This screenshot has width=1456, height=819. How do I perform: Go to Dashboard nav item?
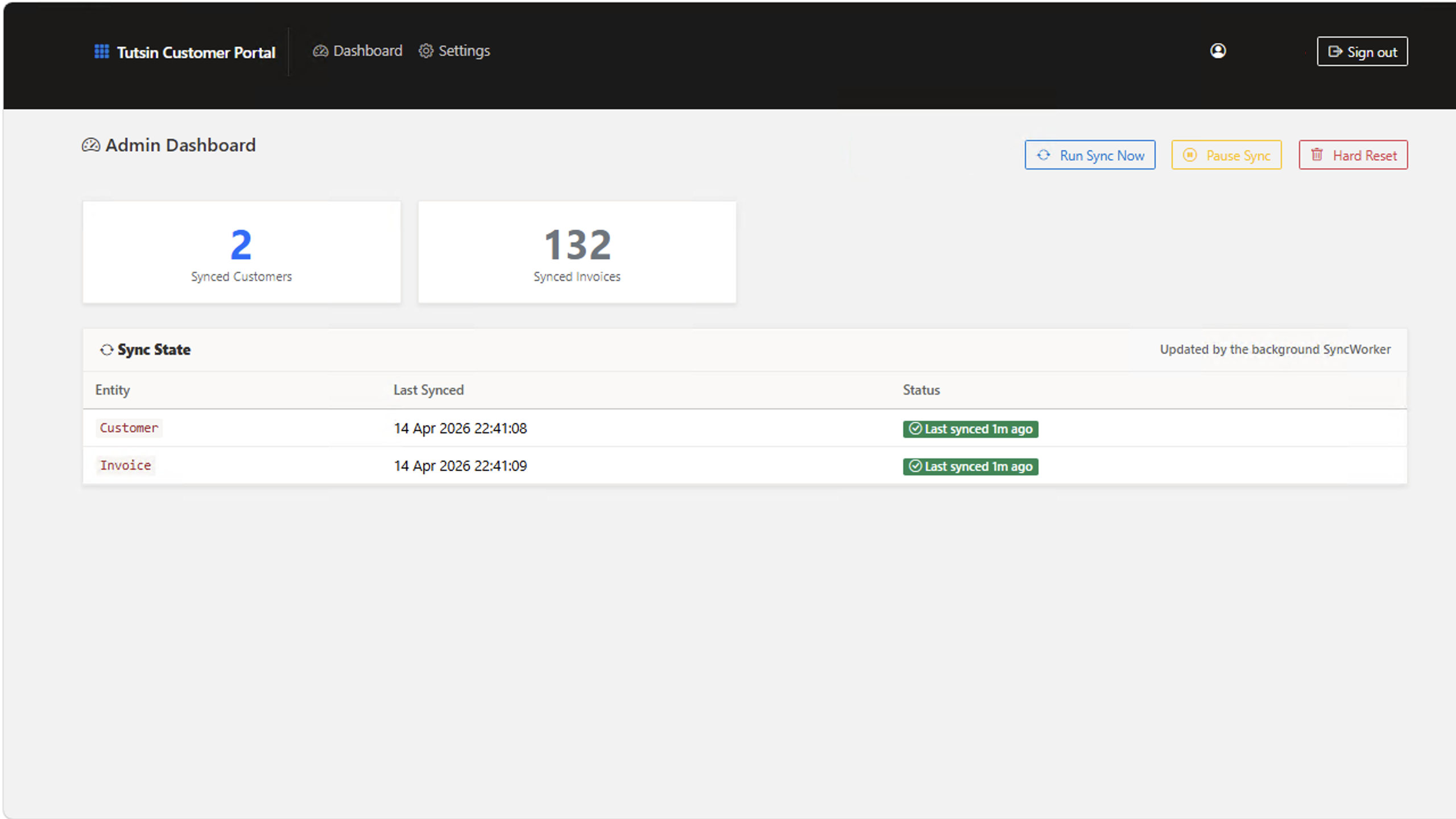click(x=358, y=51)
